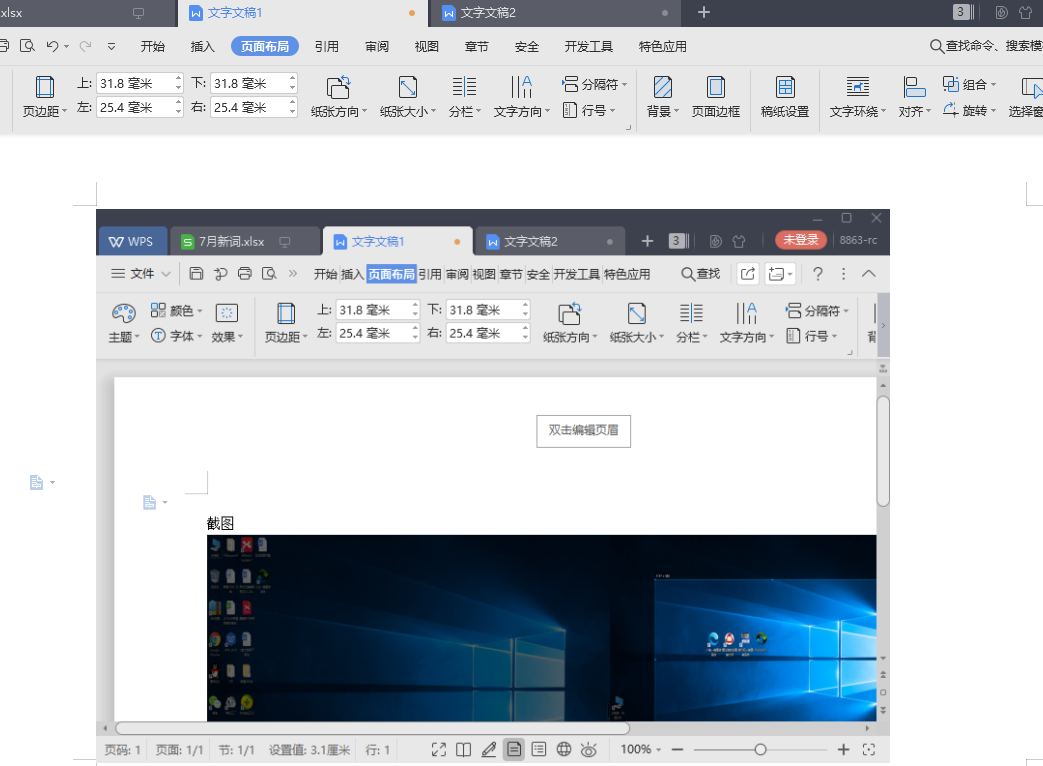Click the zoom-out minus in the embedded status bar
1043x766 pixels.
point(678,749)
